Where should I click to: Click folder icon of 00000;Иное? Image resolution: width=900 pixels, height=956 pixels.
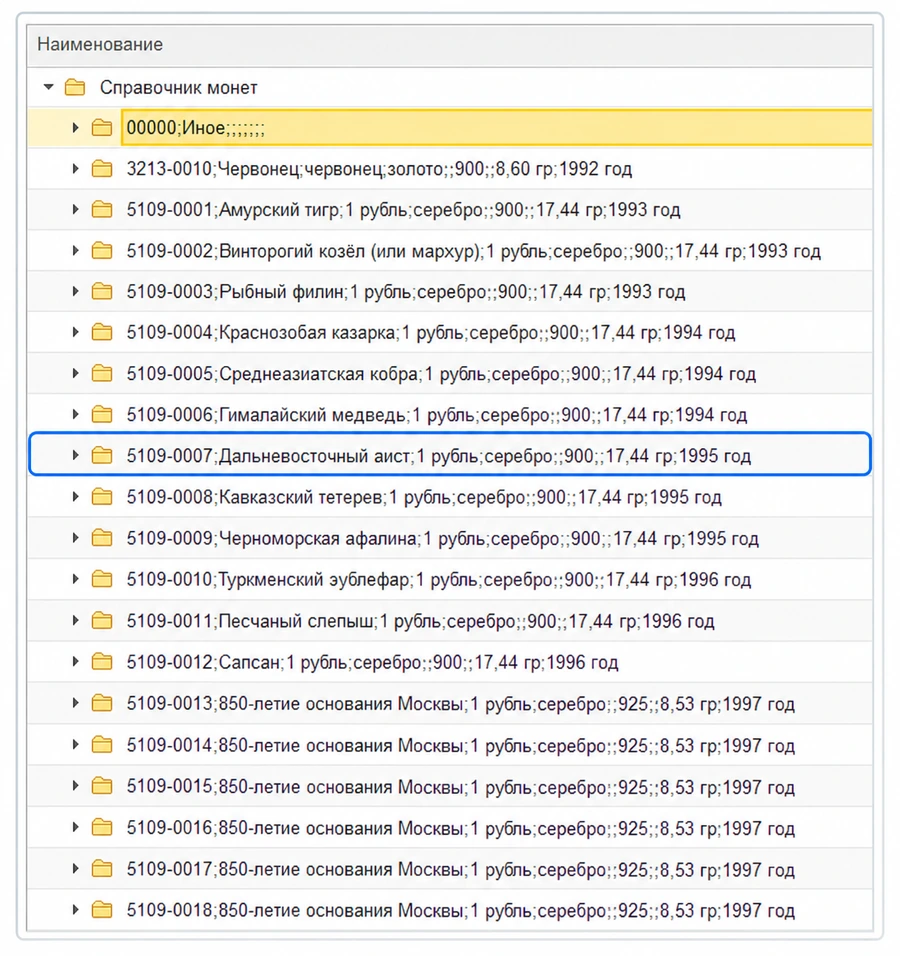point(102,128)
